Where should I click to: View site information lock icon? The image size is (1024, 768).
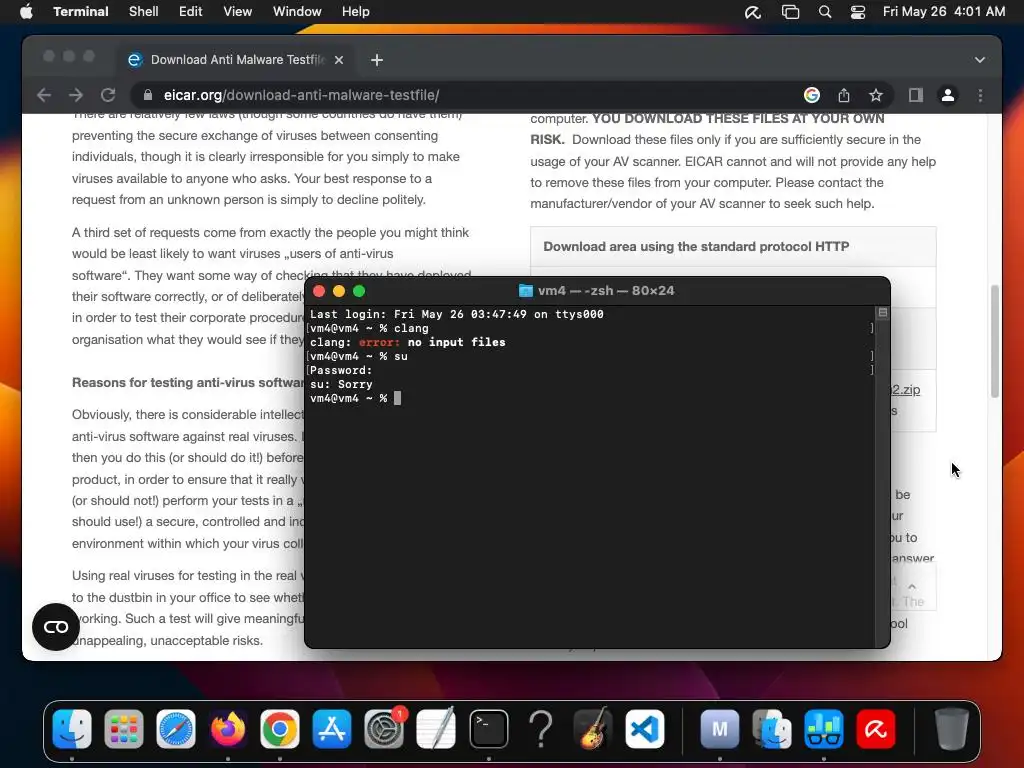click(148, 95)
